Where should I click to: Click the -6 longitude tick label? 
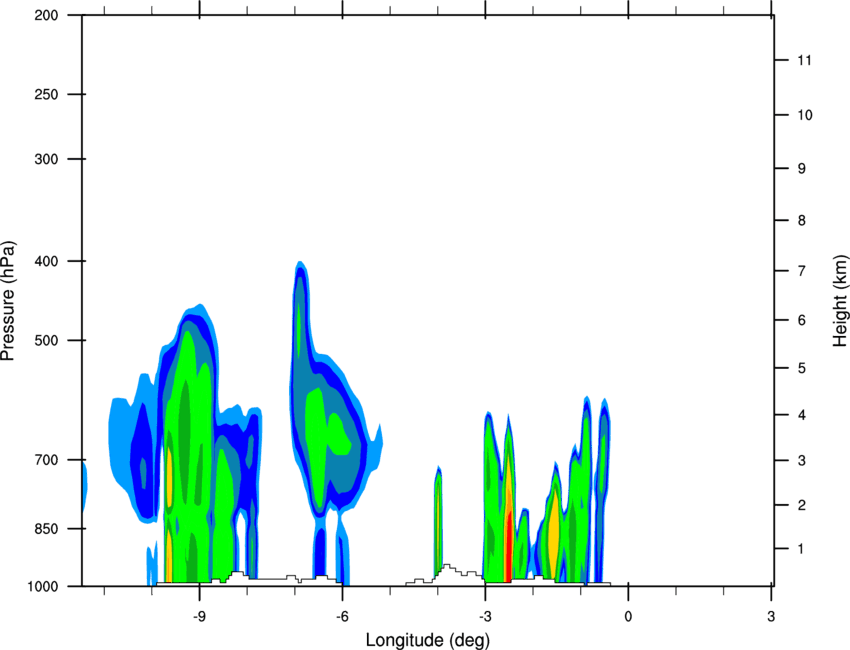342,617
